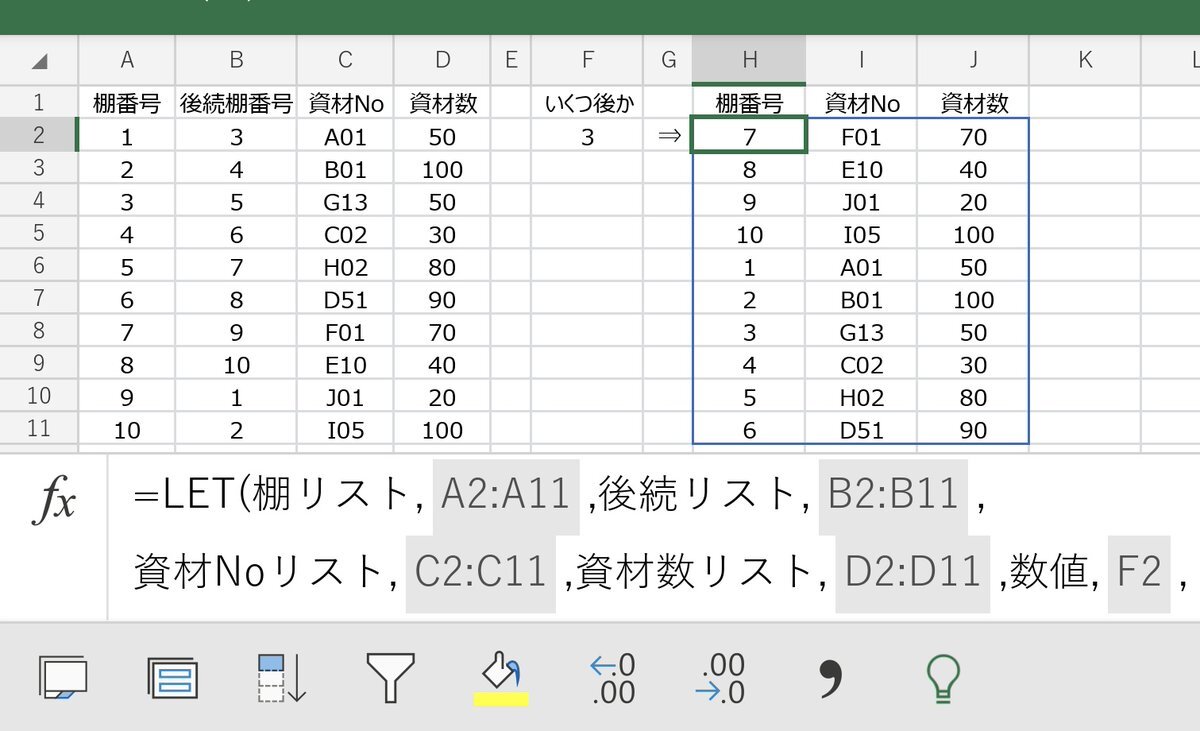Image resolution: width=1200 pixels, height=731 pixels.
Task: Click cell I8 'G13'
Action: pos(862,330)
